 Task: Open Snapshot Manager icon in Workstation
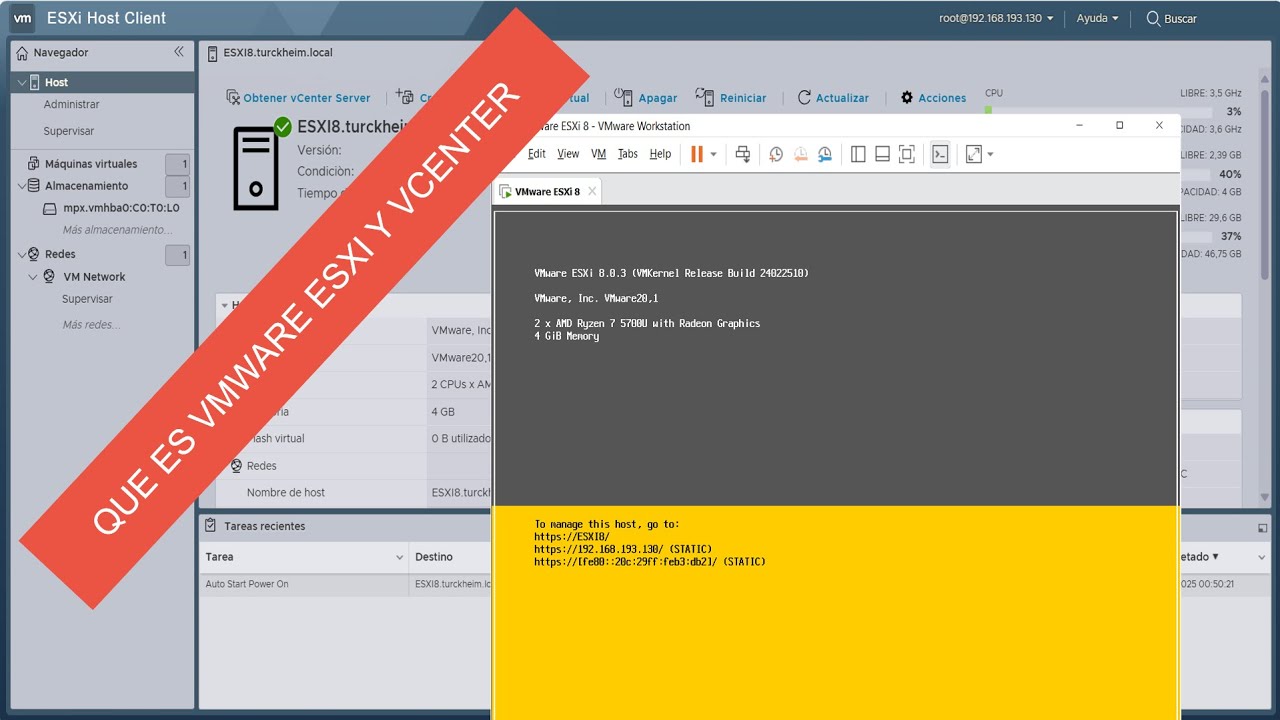(825, 154)
